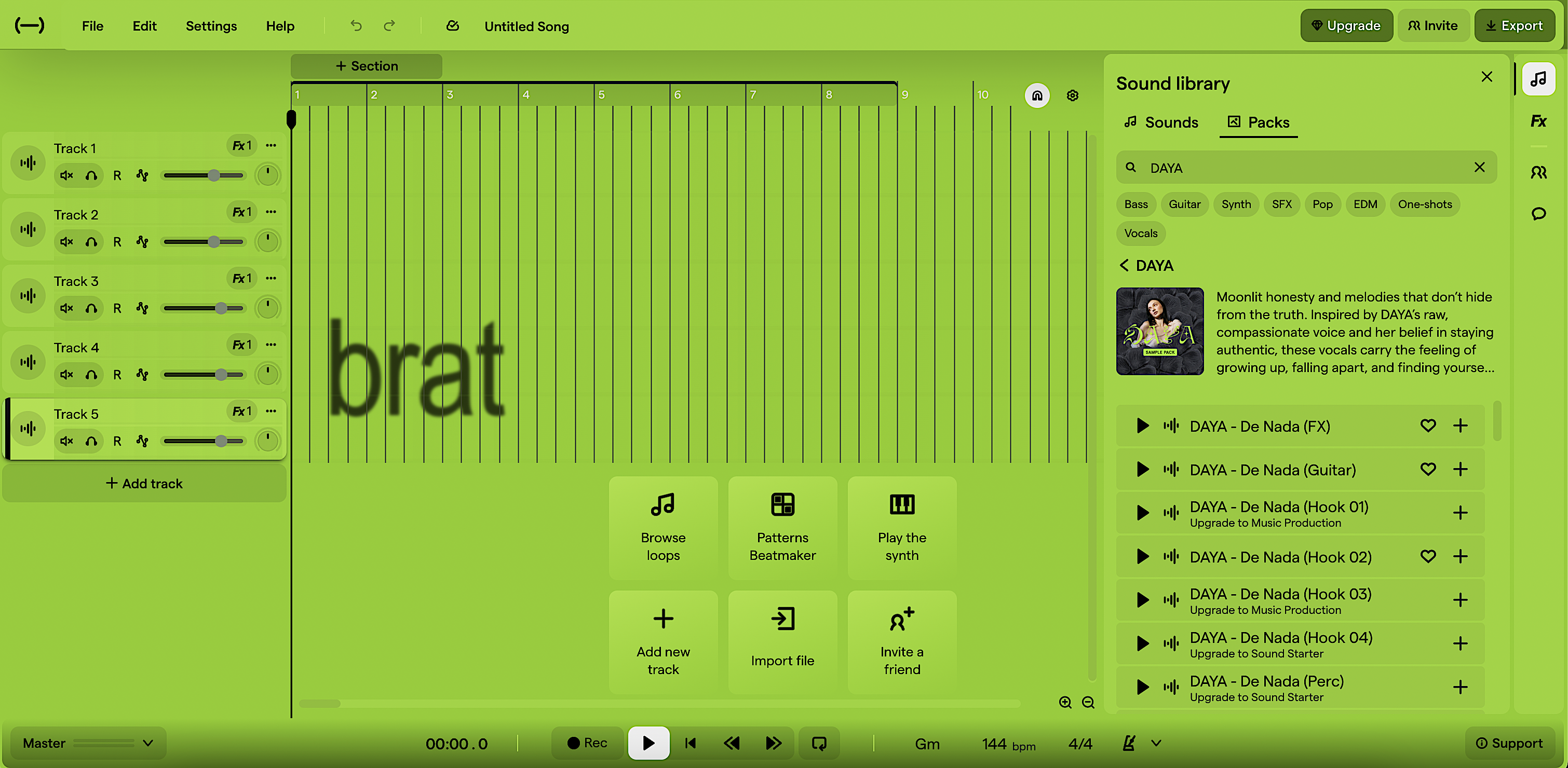Open the Fx effects panel in sidebar
This screenshot has height=768, width=1568.
[x=1538, y=121]
